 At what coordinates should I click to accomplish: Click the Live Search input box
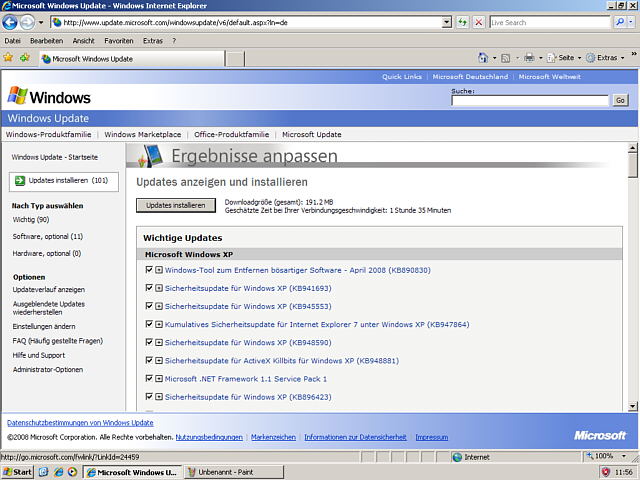[549, 22]
